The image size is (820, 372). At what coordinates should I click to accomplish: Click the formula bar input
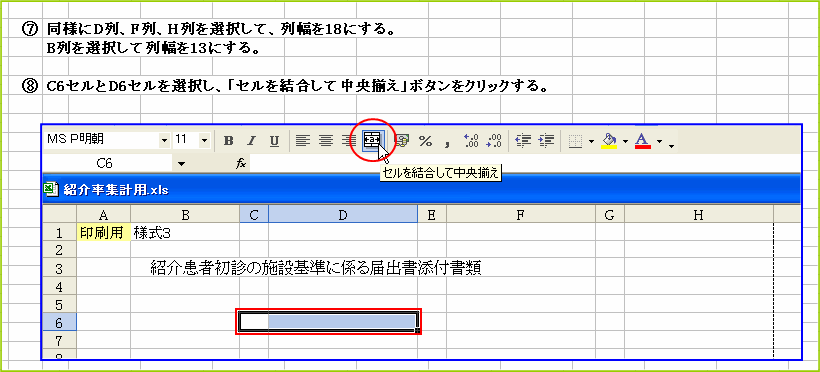[525, 164]
